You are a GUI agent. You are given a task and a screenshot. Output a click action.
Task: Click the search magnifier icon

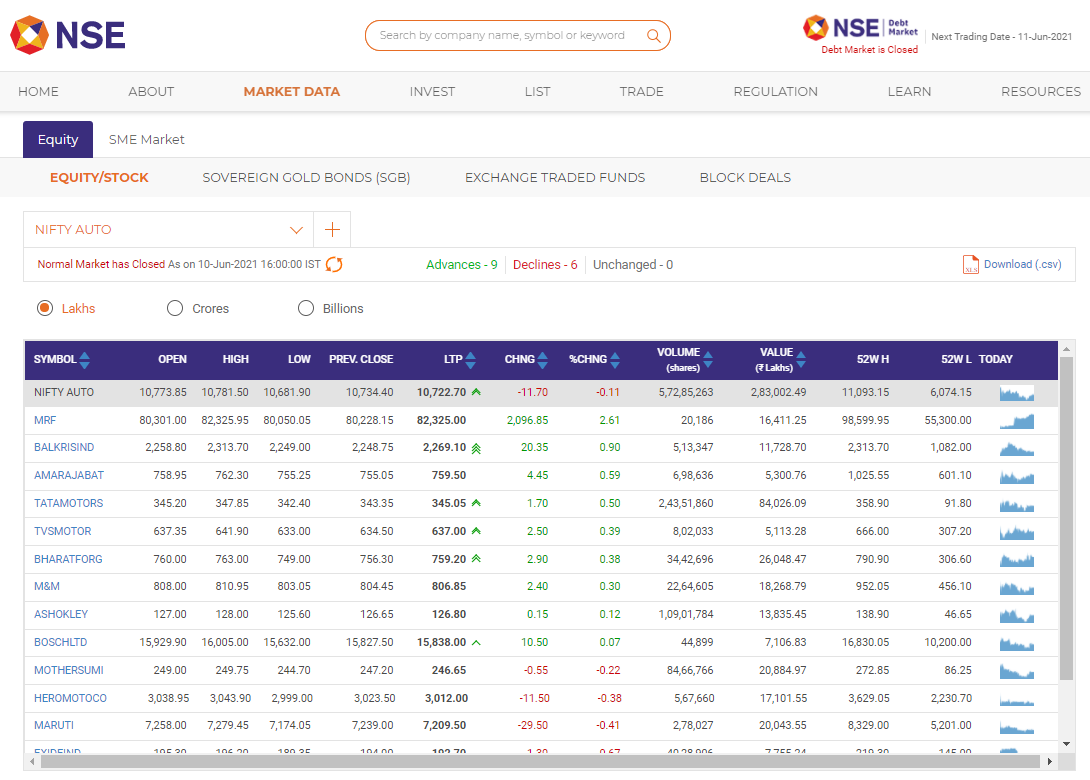coord(655,35)
